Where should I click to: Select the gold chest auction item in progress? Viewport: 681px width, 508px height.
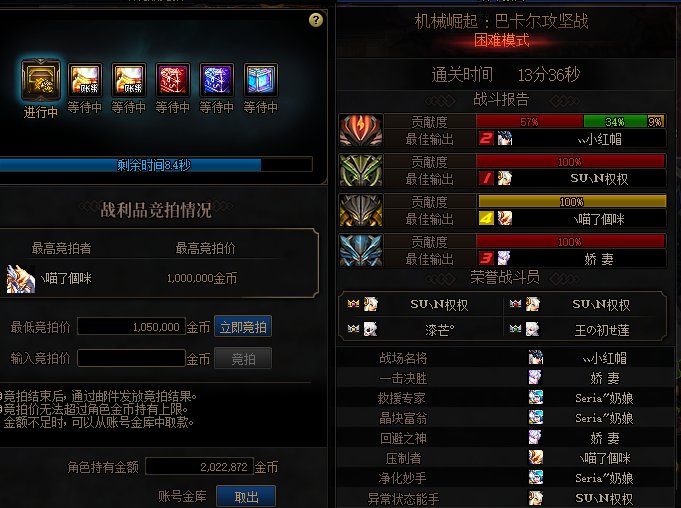(41, 80)
